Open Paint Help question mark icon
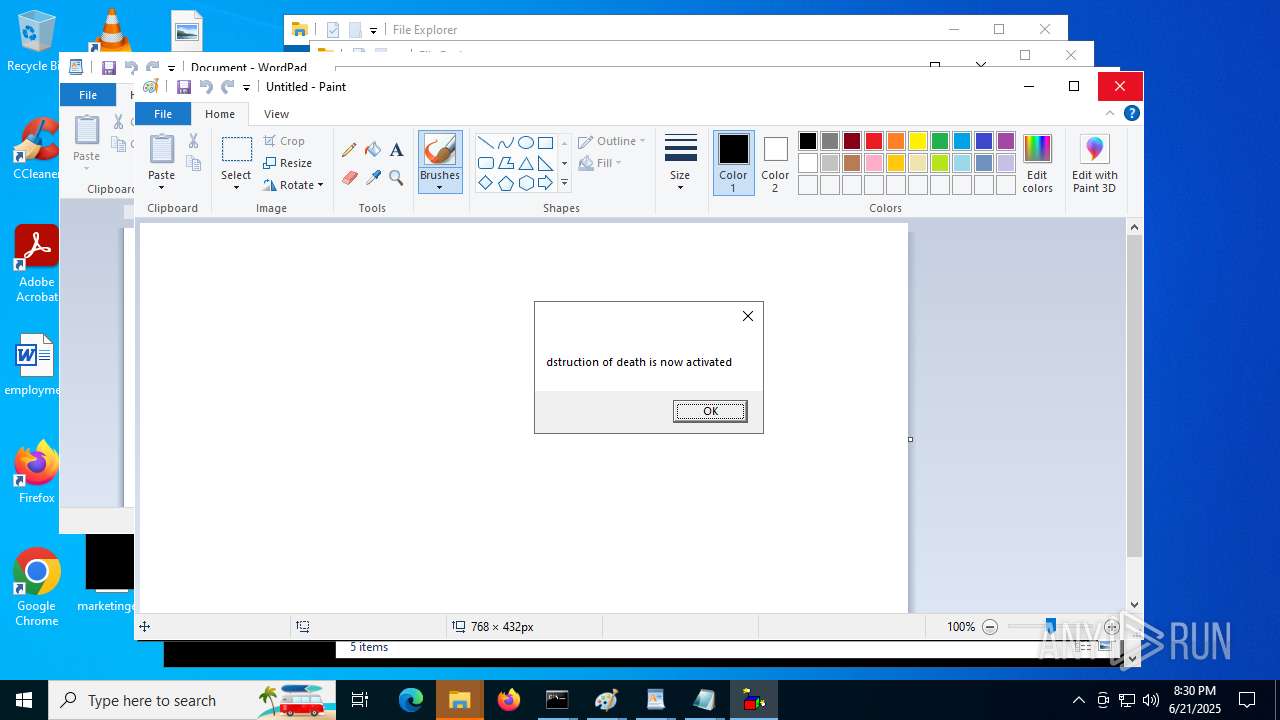1280x720 pixels. click(1132, 113)
